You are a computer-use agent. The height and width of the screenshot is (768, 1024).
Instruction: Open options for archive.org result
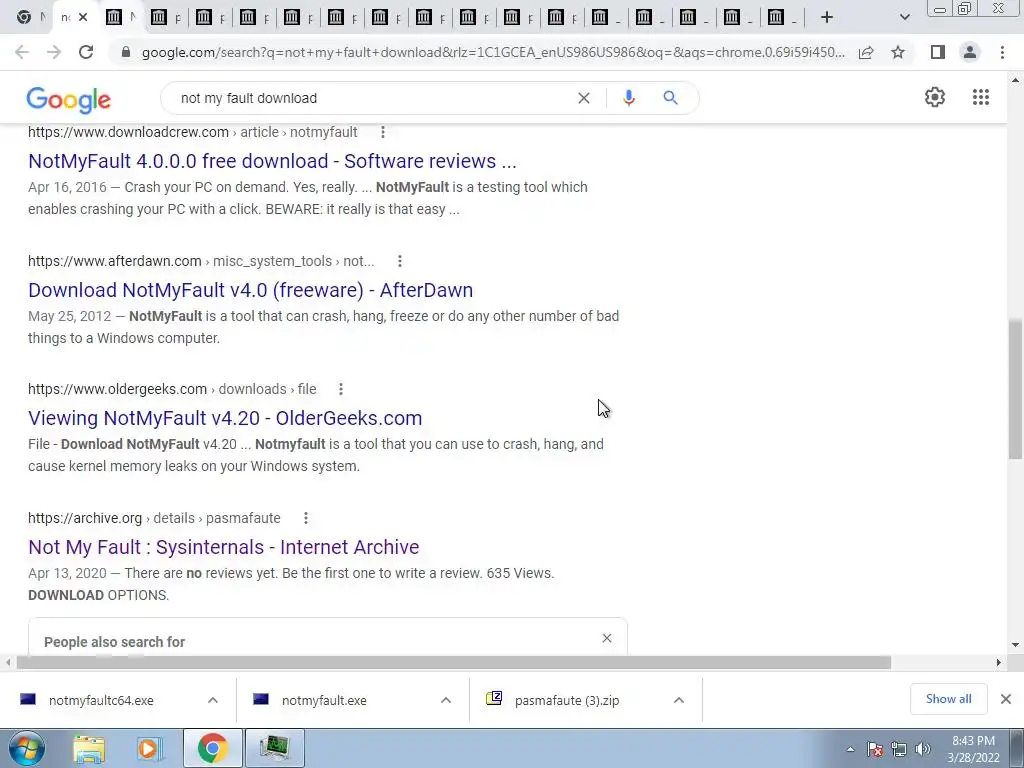[306, 518]
